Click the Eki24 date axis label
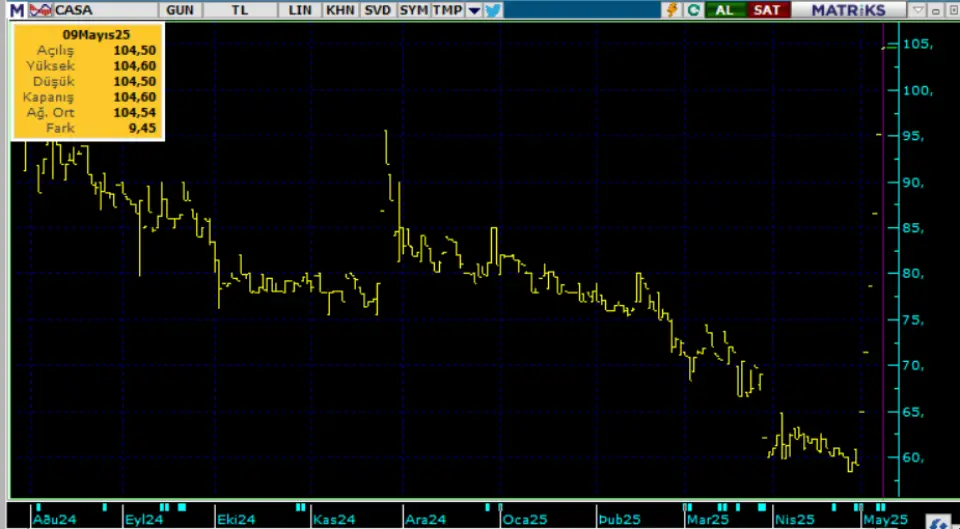The width and height of the screenshot is (960, 529). (x=236, y=520)
